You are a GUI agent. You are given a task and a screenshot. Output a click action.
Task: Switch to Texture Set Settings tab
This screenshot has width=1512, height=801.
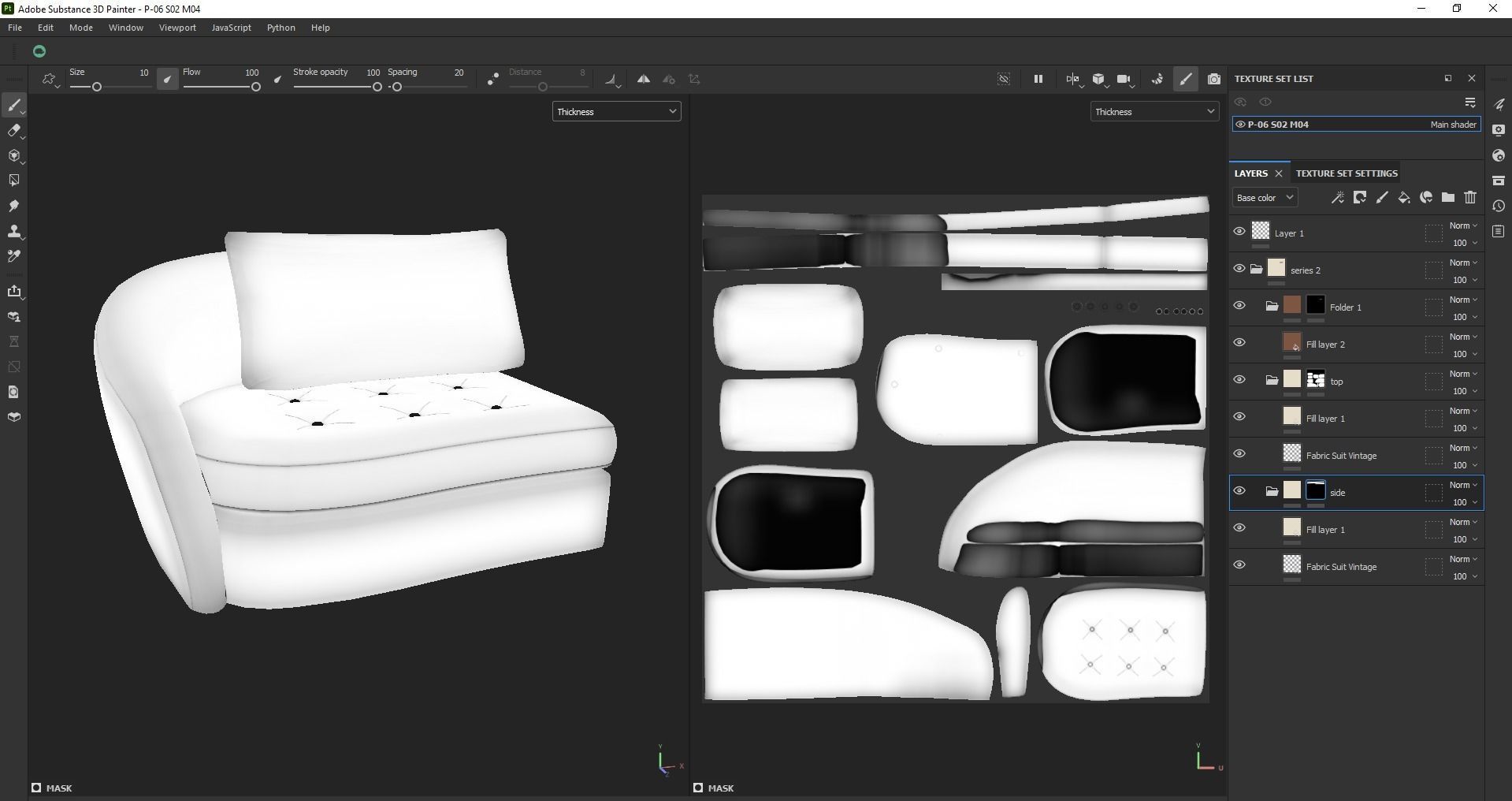[x=1347, y=173]
